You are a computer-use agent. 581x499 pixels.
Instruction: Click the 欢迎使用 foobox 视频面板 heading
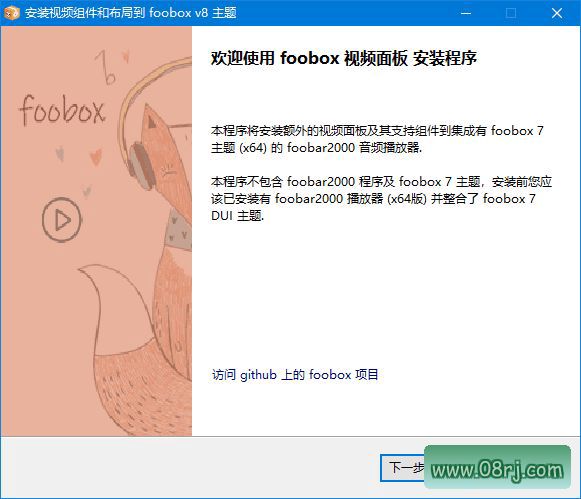point(344,58)
